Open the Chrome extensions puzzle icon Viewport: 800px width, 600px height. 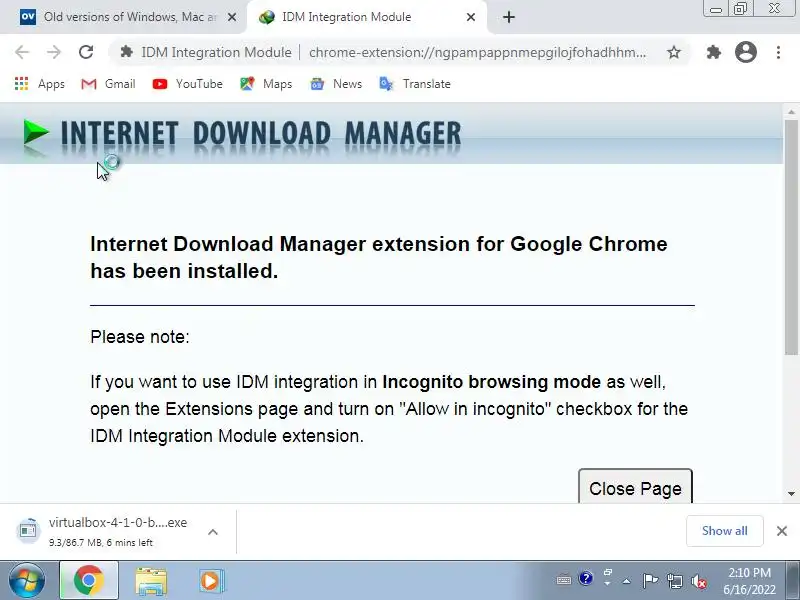(713, 52)
